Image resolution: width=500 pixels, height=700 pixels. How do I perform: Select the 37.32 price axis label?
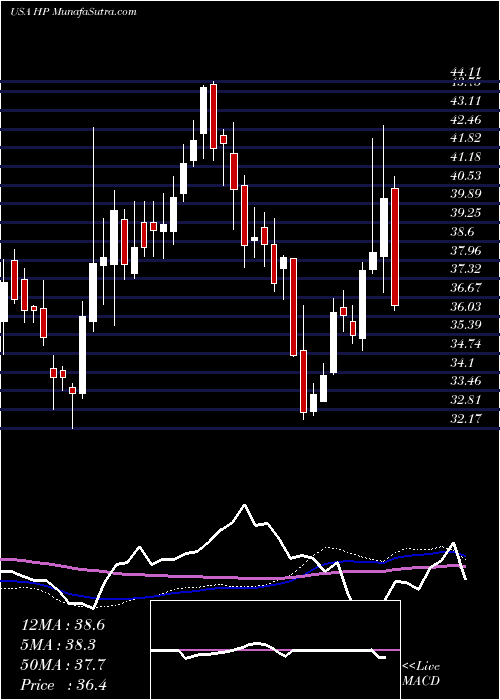465,269
